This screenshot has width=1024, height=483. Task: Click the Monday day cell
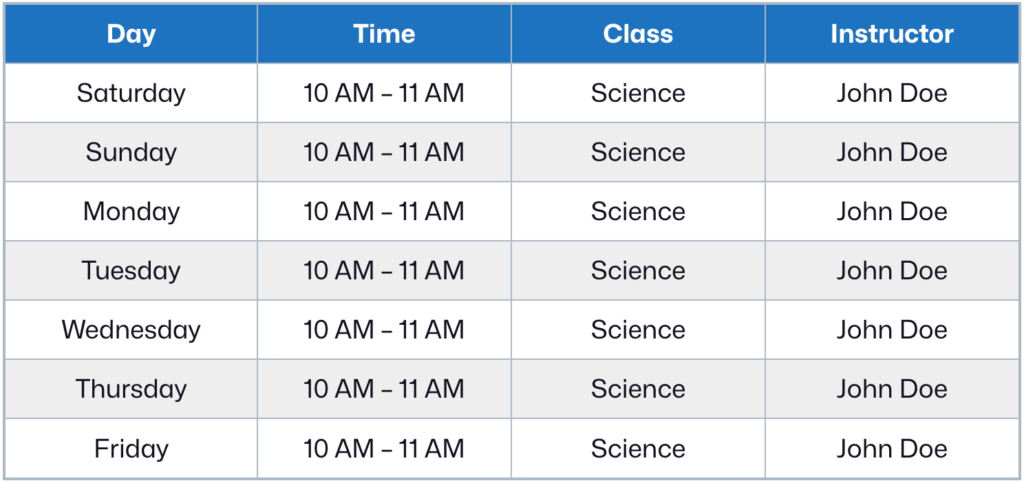pos(131,211)
